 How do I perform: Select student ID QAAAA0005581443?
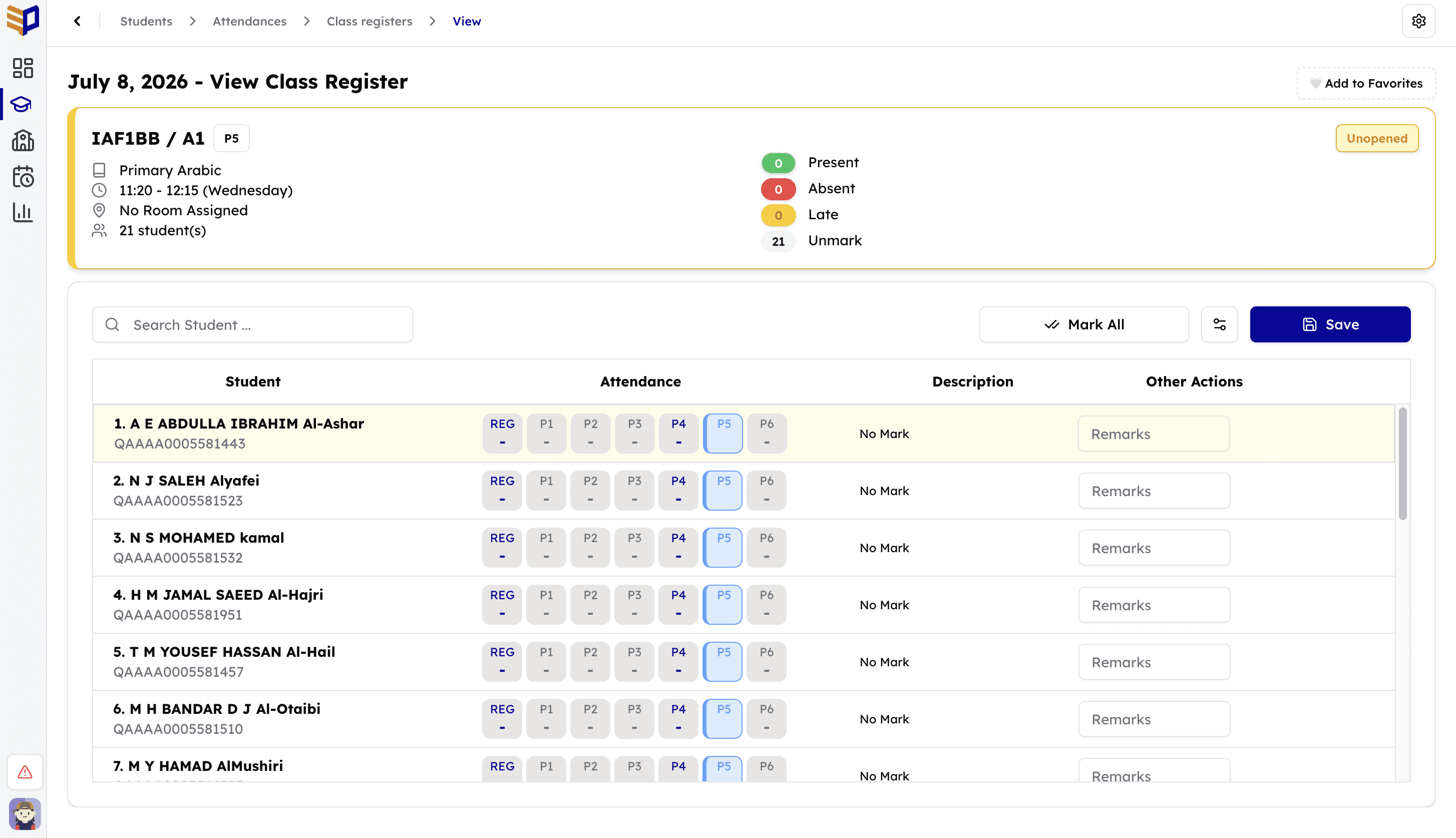pos(180,444)
